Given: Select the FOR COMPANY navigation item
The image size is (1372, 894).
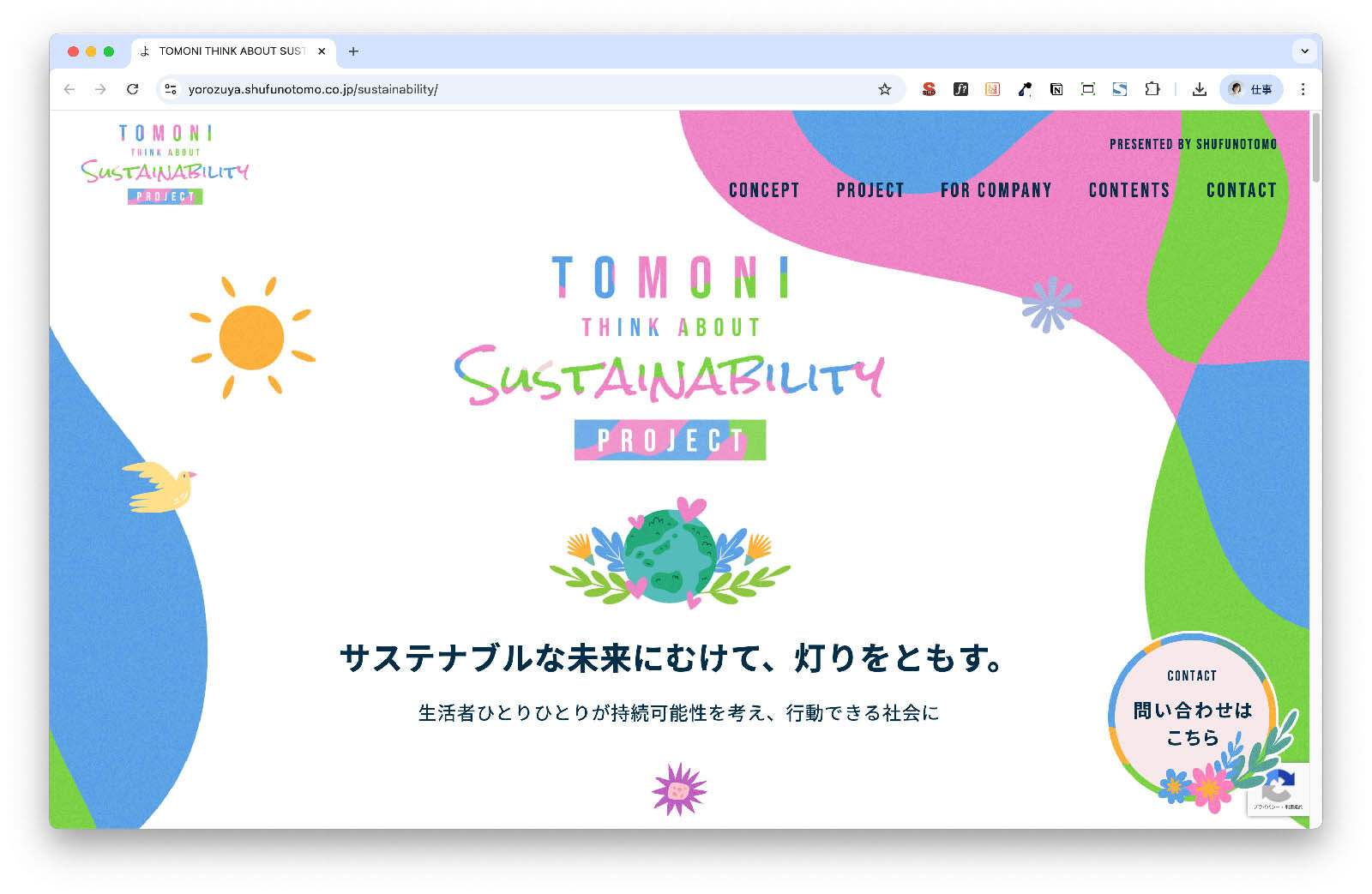Looking at the screenshot, I should point(996,190).
